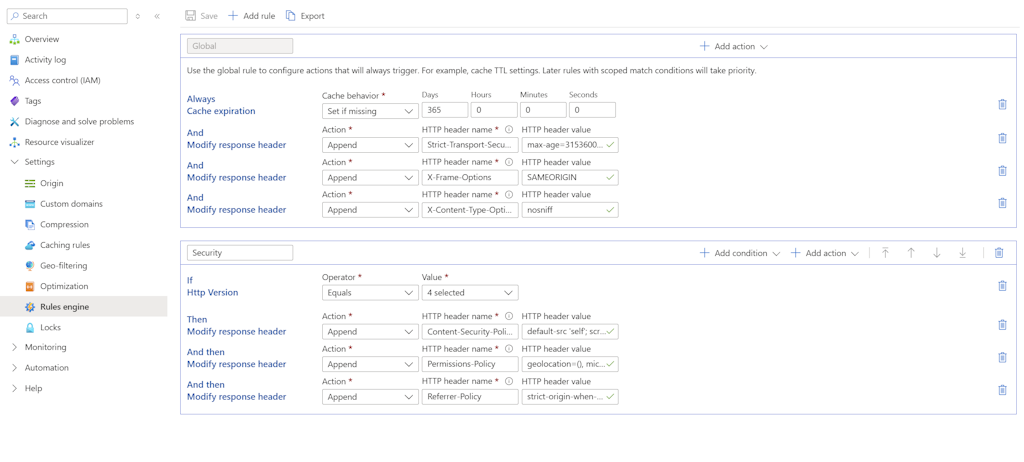Open Cache behavior dropdown set to Set if missing
Screen dimensions: 1024x462
(x=370, y=111)
